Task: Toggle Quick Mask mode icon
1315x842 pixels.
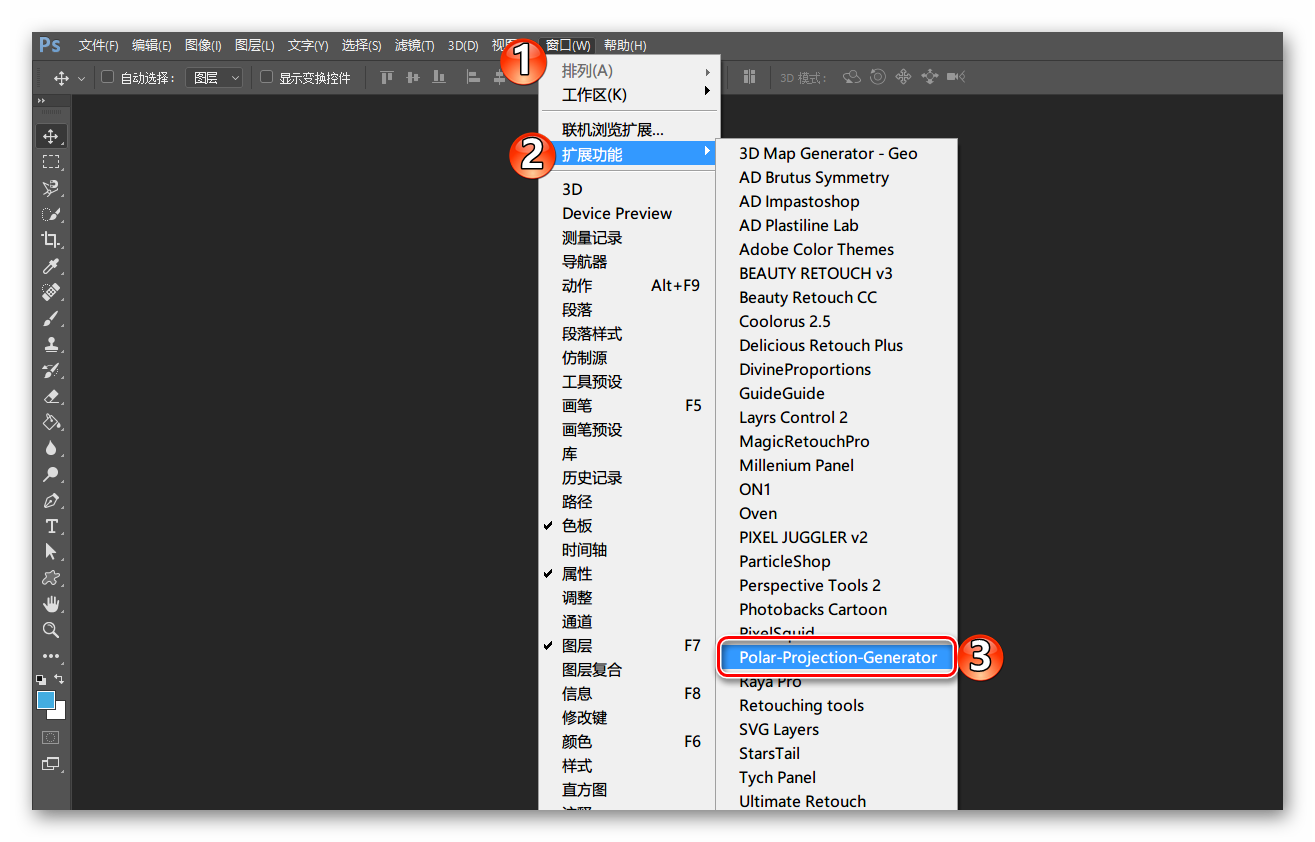Action: pyautogui.click(x=51, y=737)
